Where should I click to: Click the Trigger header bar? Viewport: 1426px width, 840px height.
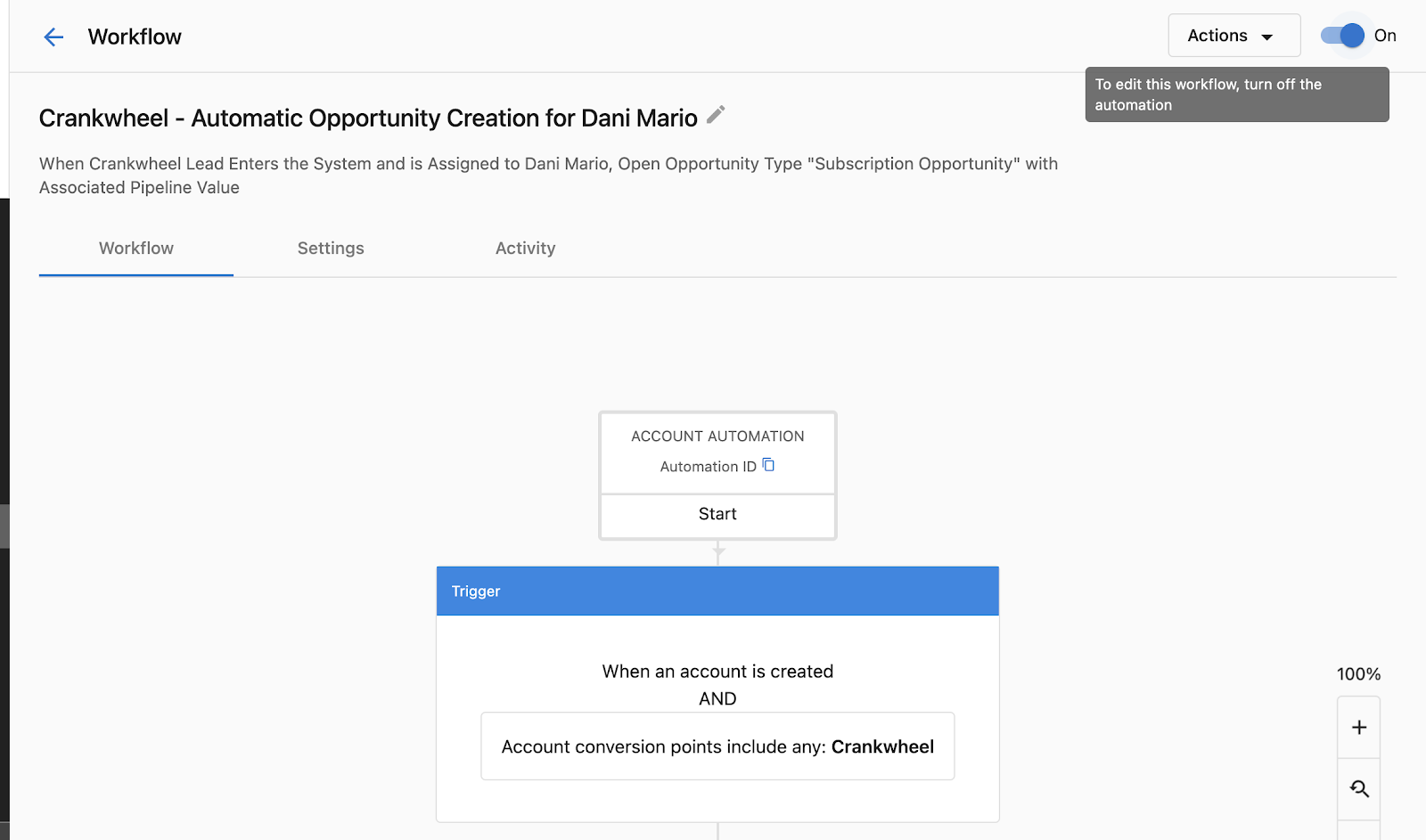tap(717, 591)
